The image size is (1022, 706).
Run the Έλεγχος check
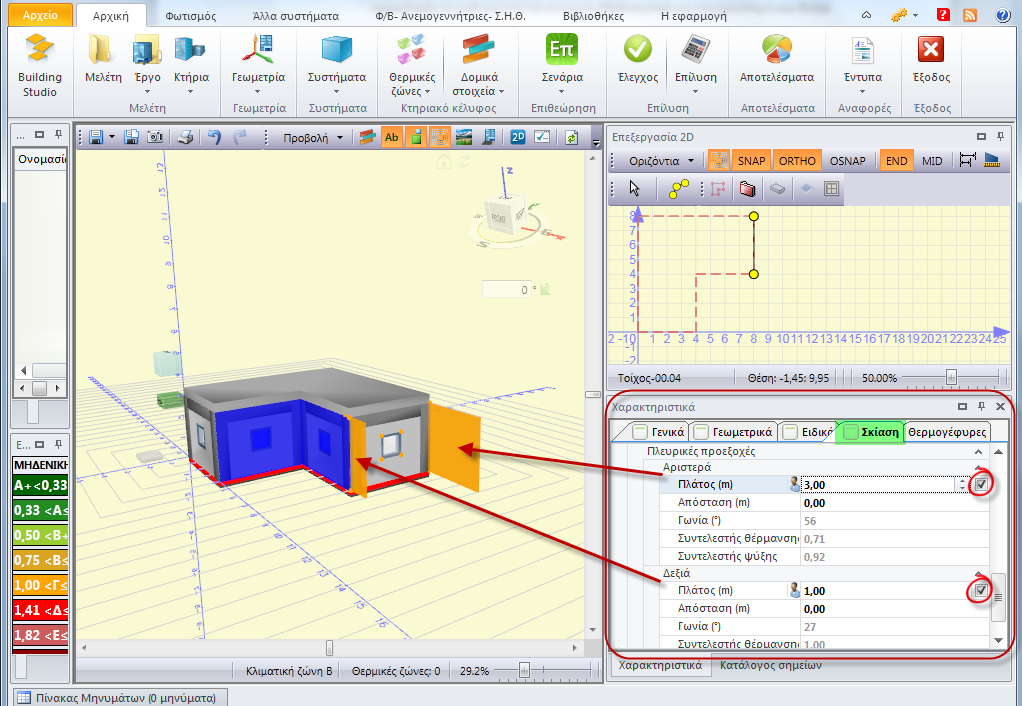[x=637, y=59]
